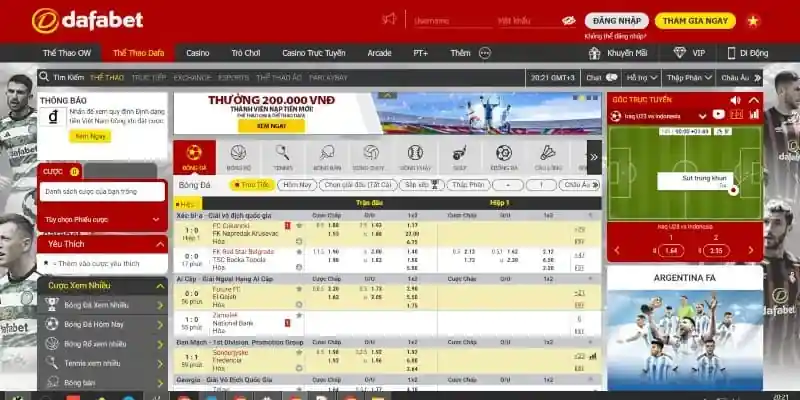Viewport: 800px width, 400px height.
Task: Open Thể Thao Dafa tab
Action: click(138, 53)
